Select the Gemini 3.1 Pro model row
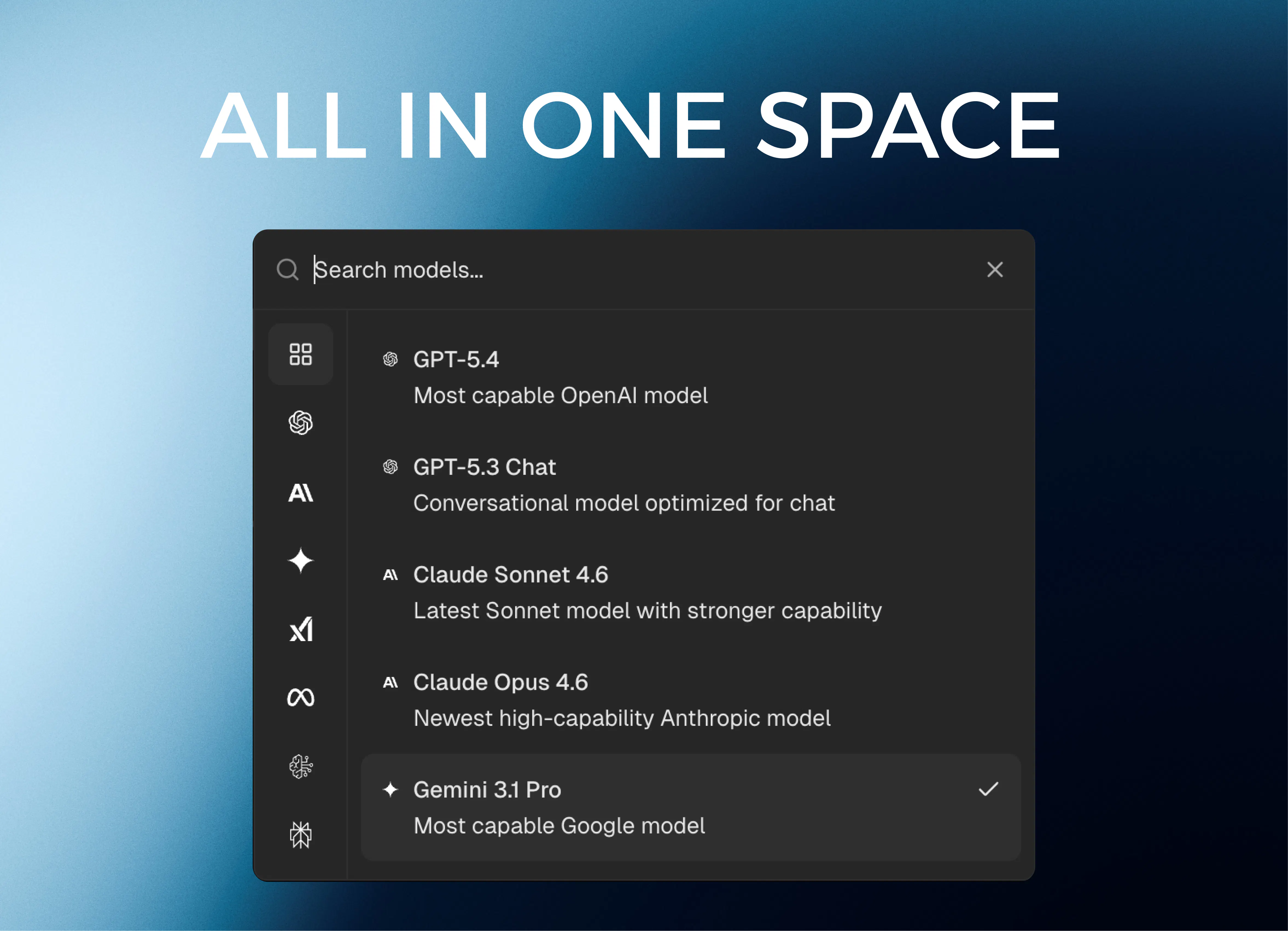 [691, 807]
